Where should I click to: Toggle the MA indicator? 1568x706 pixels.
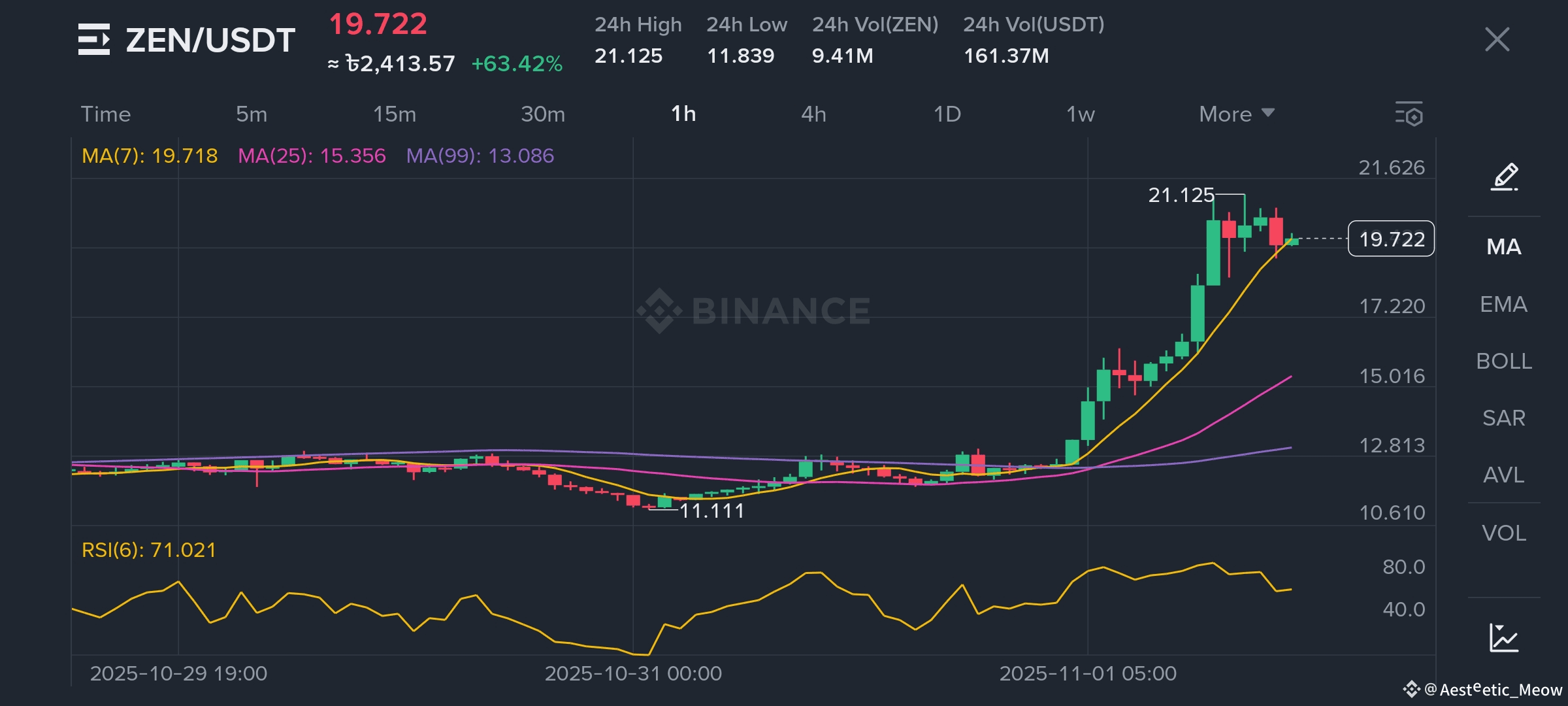point(1503,247)
